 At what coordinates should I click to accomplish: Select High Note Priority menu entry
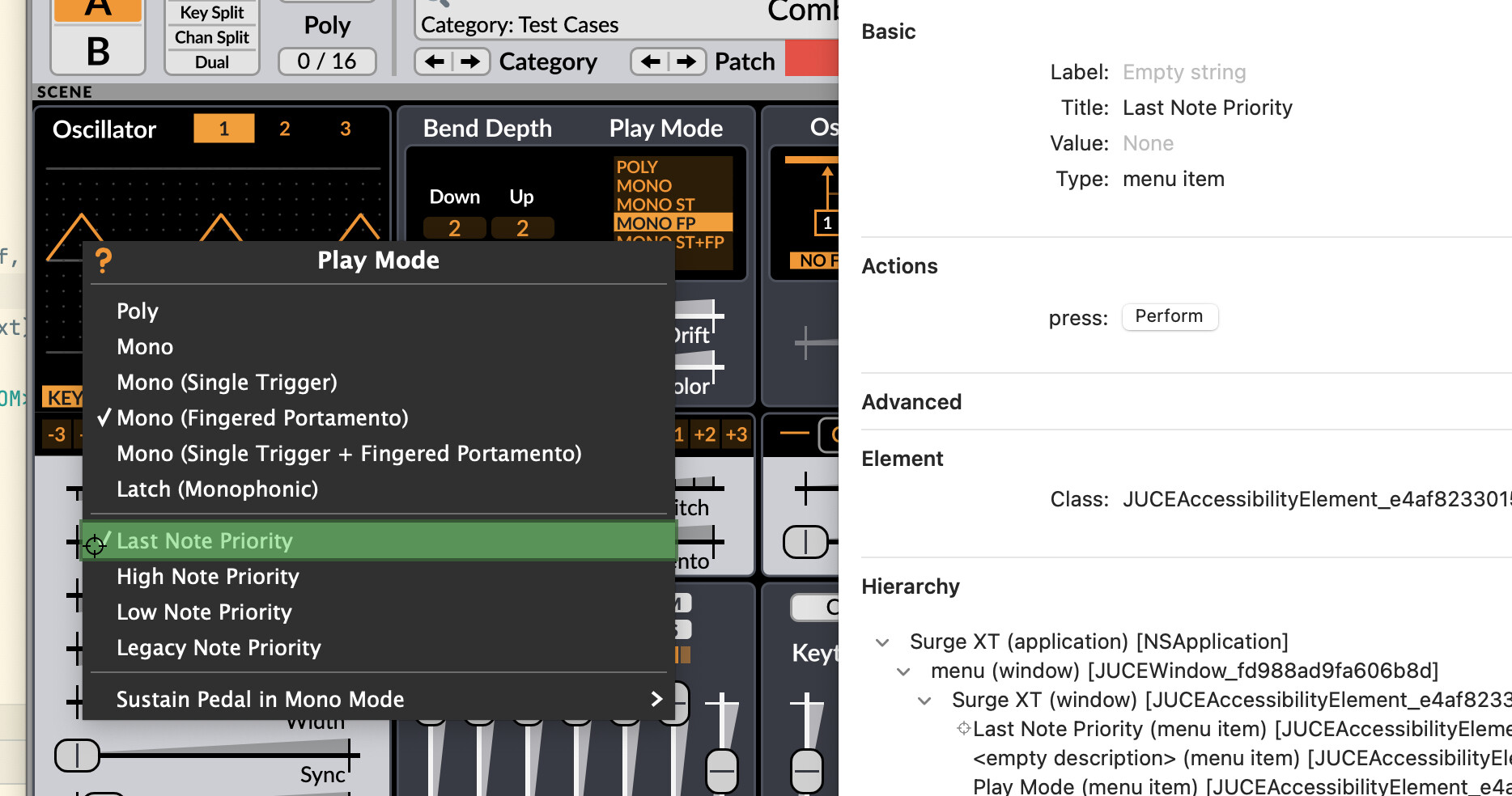point(379,577)
